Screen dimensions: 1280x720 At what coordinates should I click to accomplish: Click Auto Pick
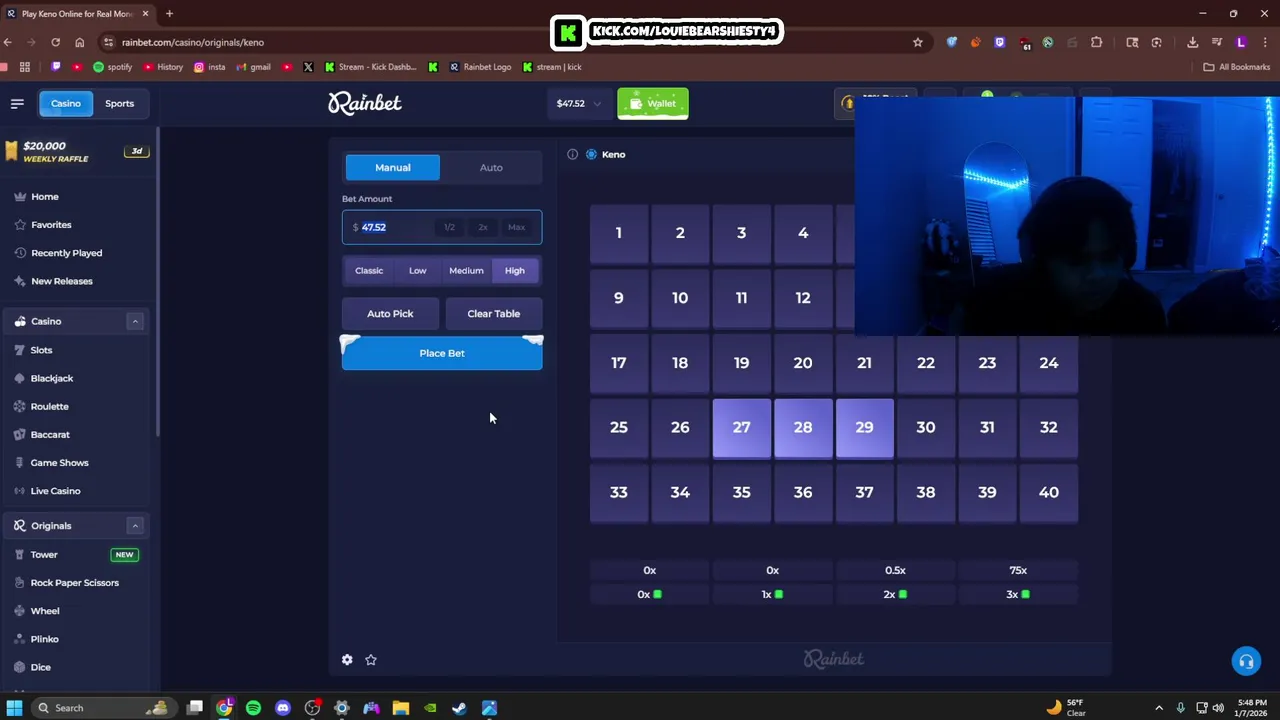pos(390,314)
